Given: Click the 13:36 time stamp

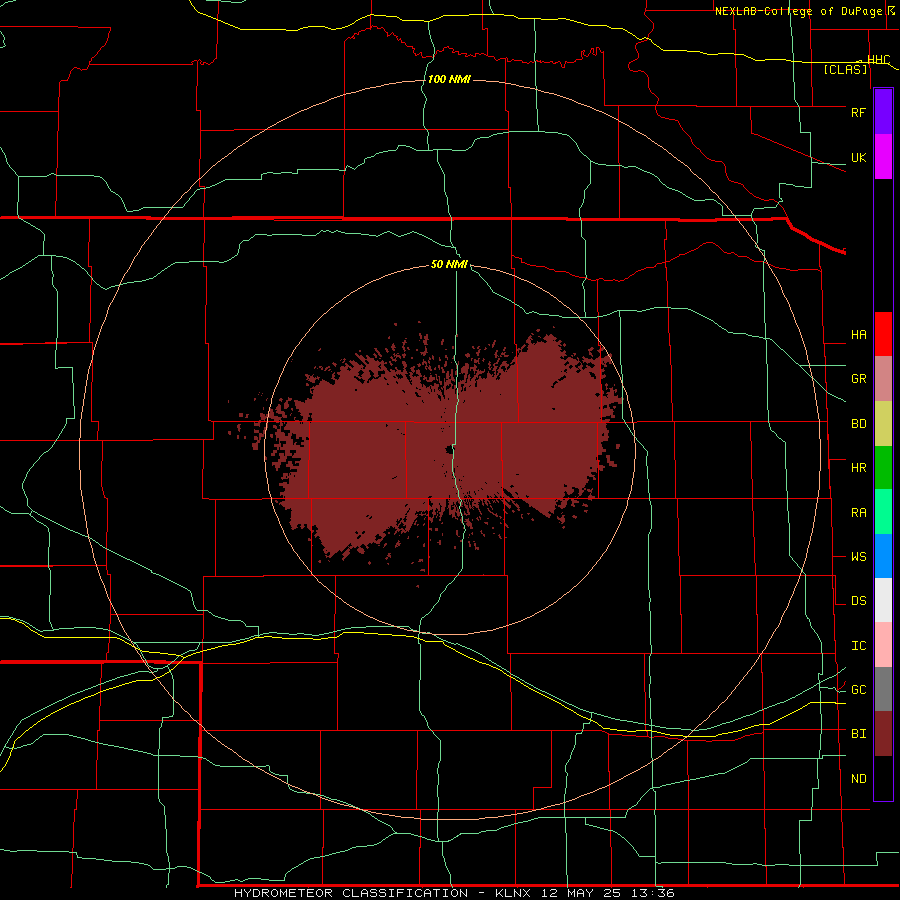Looking at the screenshot, I should [654, 893].
